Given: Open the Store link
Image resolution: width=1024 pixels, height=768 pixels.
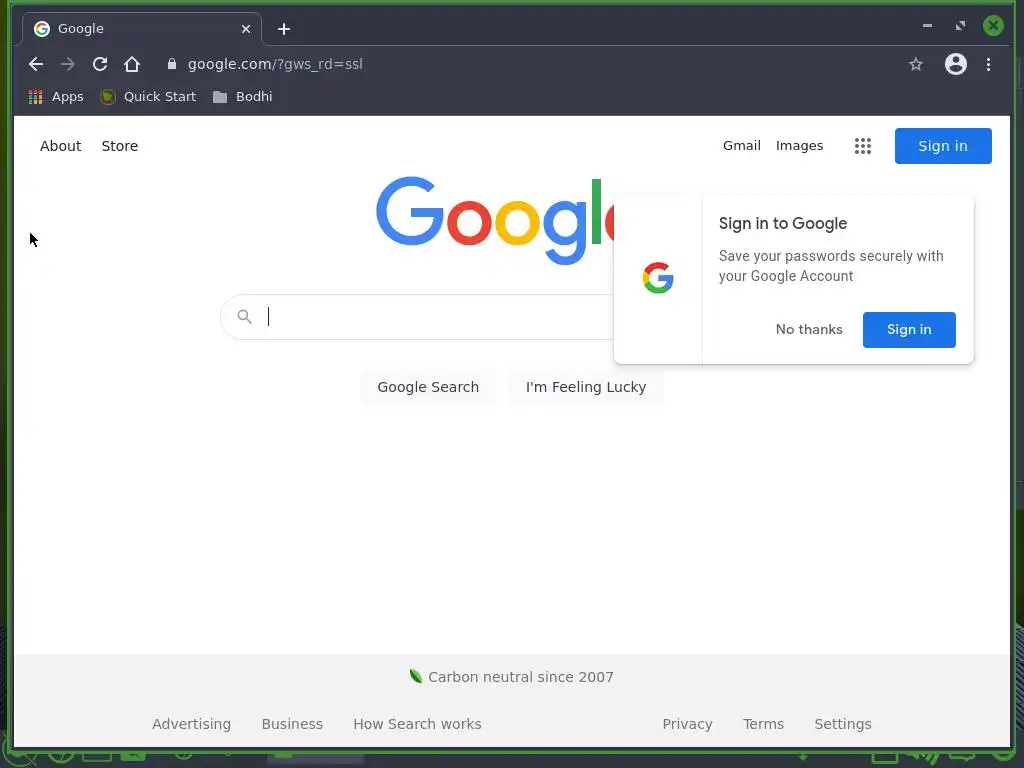Looking at the screenshot, I should (120, 146).
